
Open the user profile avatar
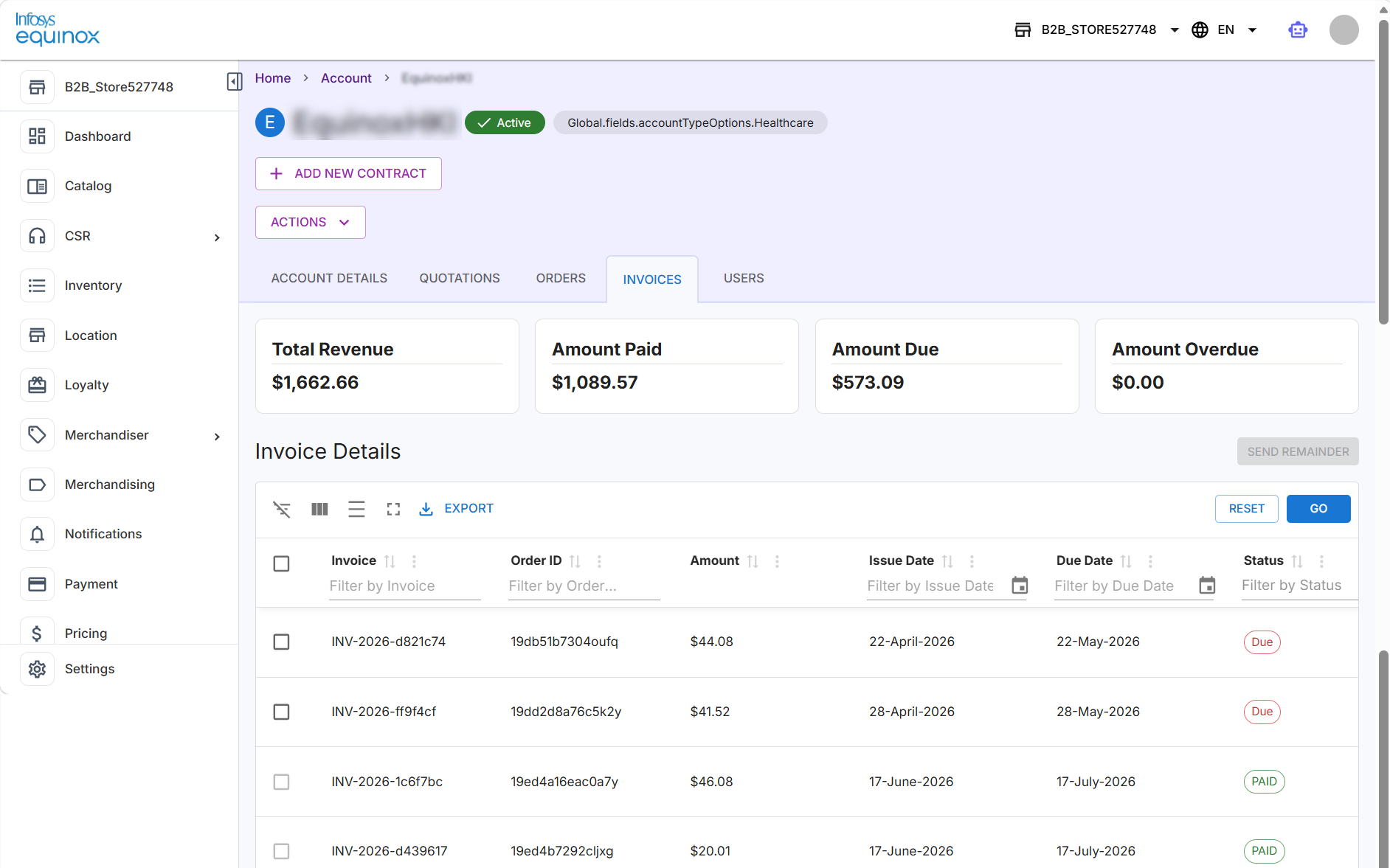1344,29
